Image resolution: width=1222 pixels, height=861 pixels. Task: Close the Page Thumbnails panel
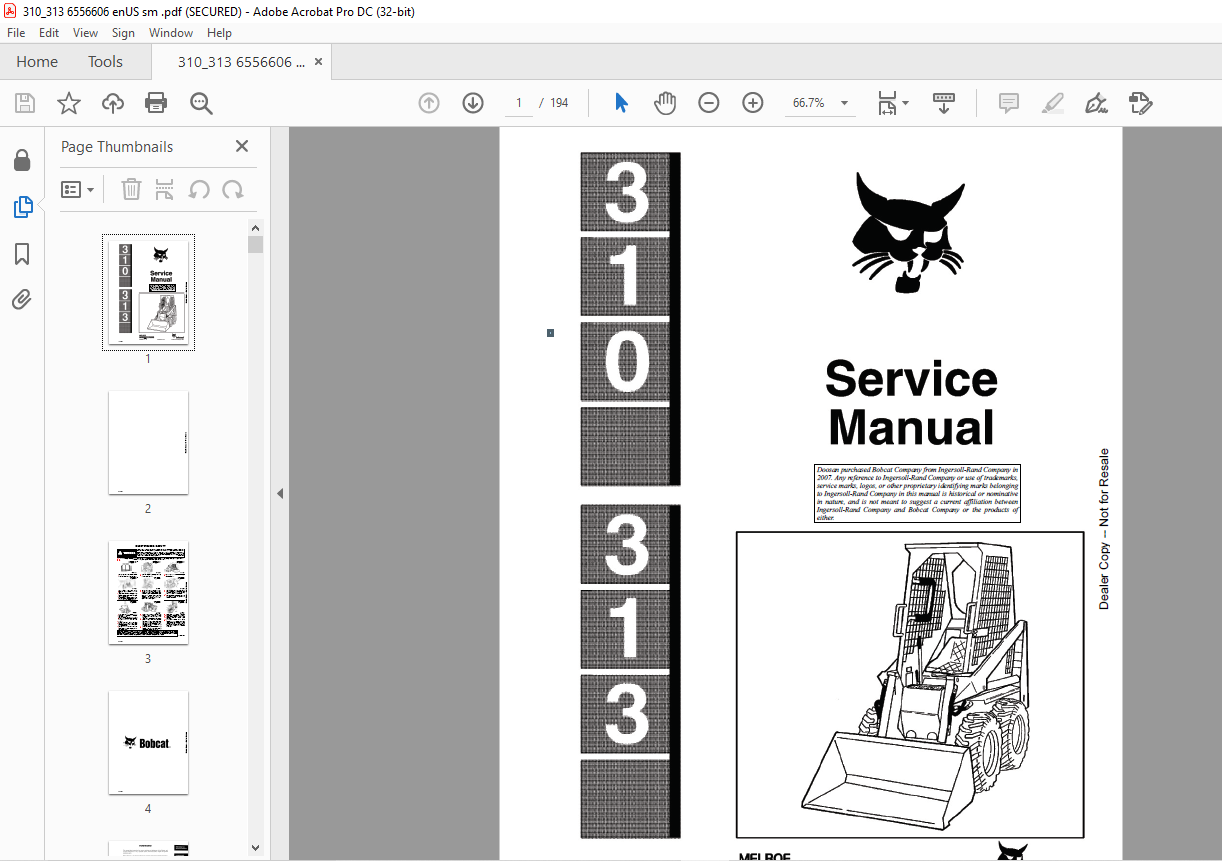point(242,146)
